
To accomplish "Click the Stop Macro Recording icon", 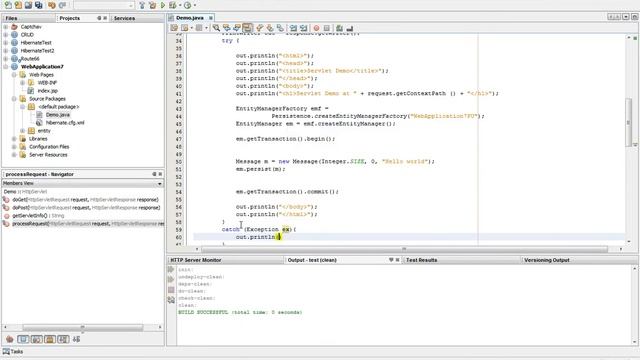I will coord(327,28).
